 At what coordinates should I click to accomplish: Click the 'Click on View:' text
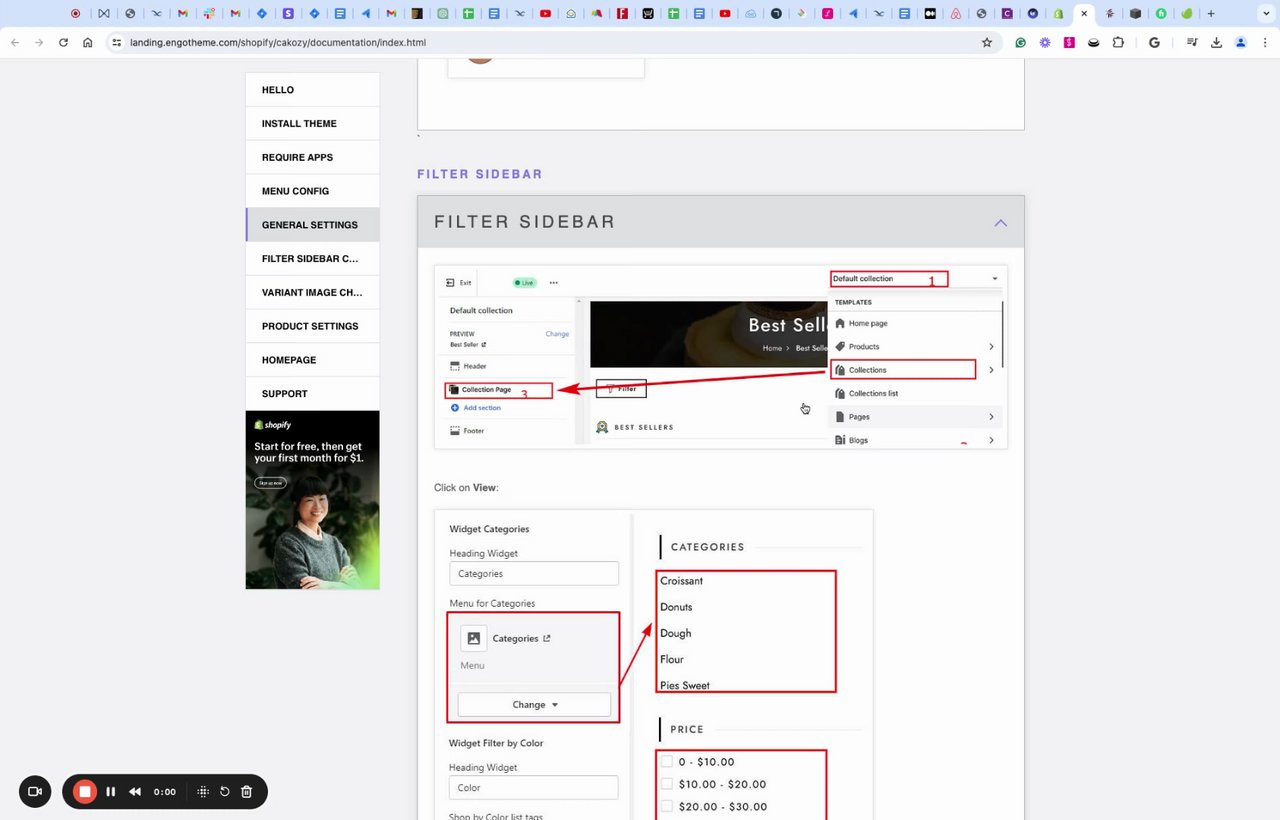(x=466, y=488)
